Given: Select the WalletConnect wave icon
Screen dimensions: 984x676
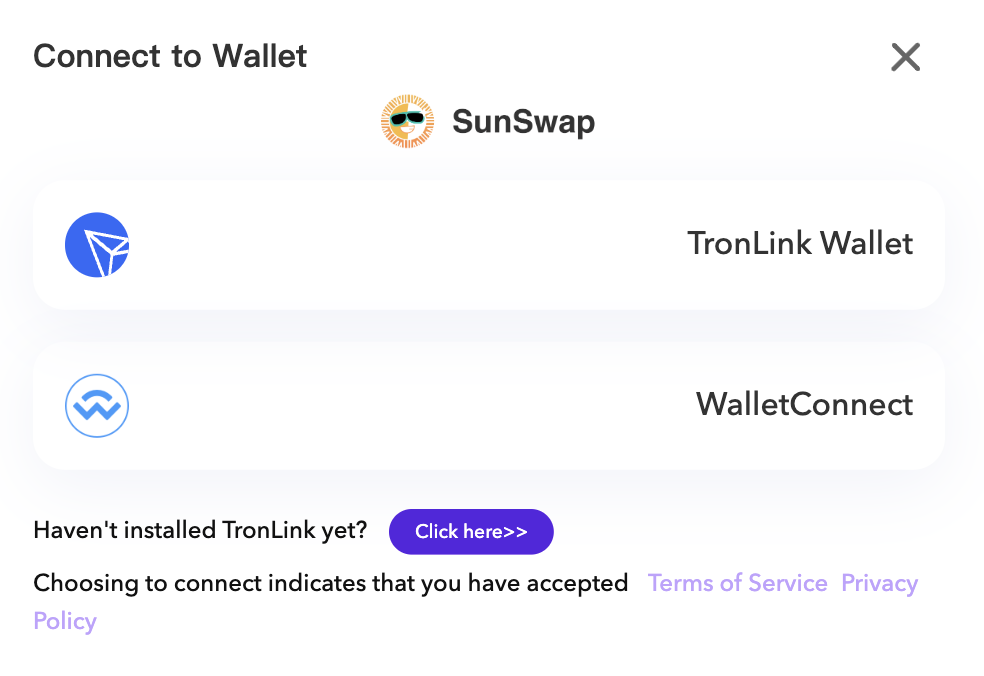Looking at the screenshot, I should coord(97,405).
